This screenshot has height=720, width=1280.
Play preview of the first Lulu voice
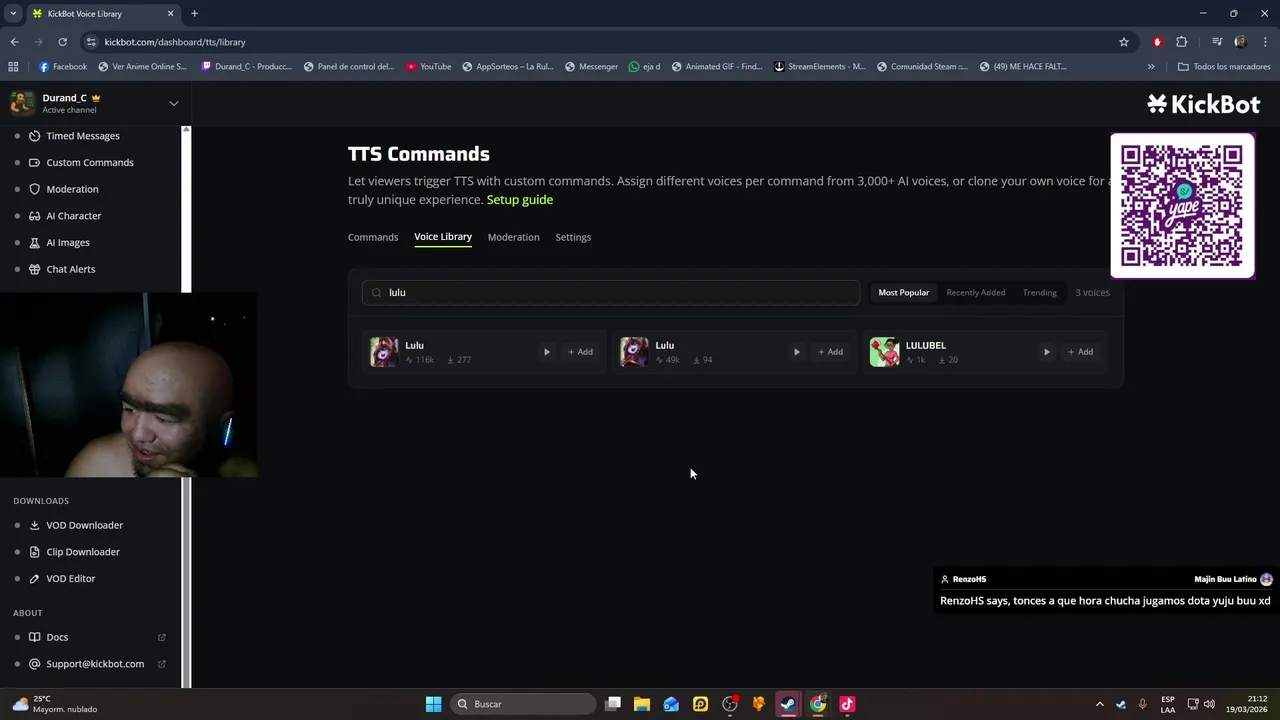[x=546, y=352]
